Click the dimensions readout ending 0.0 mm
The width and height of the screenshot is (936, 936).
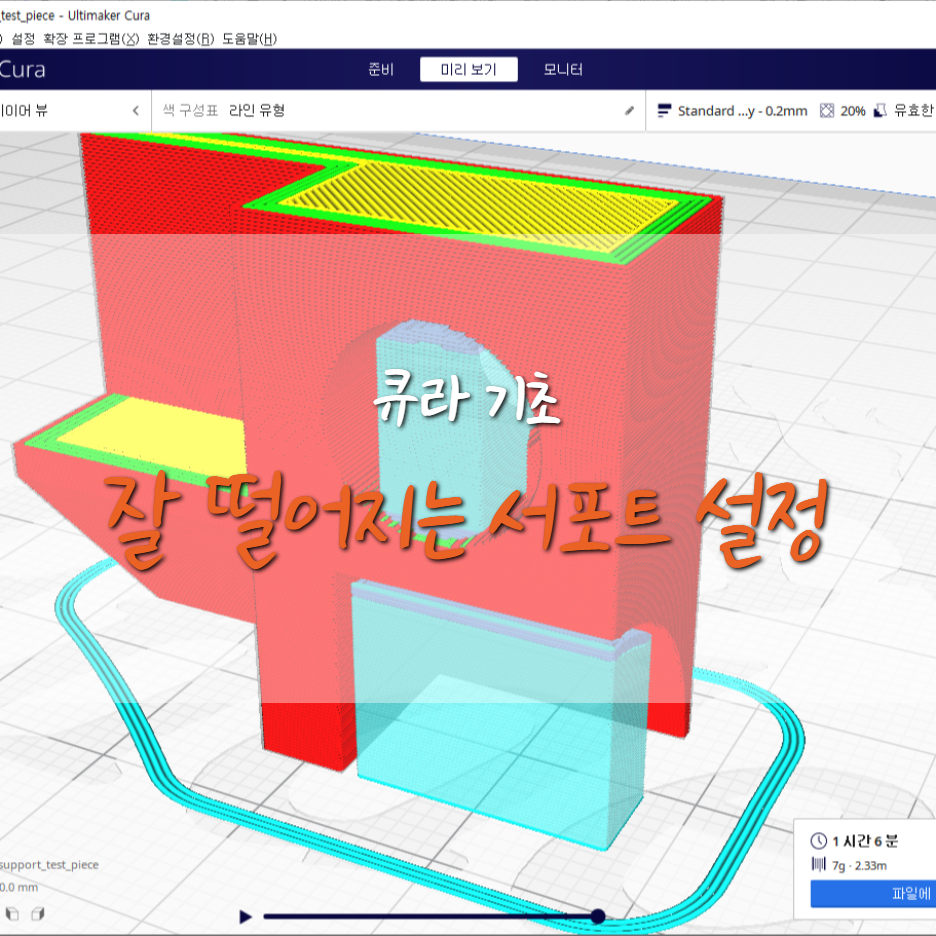pos(19,888)
